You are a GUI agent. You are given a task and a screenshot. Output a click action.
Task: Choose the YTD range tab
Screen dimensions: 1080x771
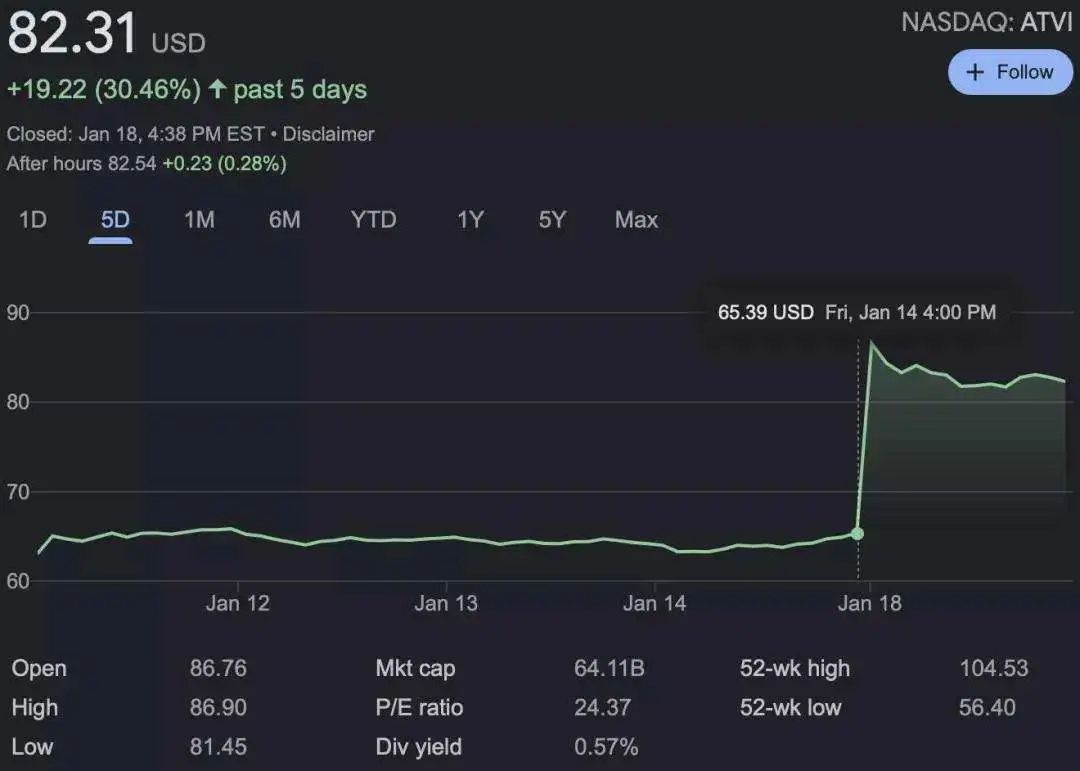(373, 220)
